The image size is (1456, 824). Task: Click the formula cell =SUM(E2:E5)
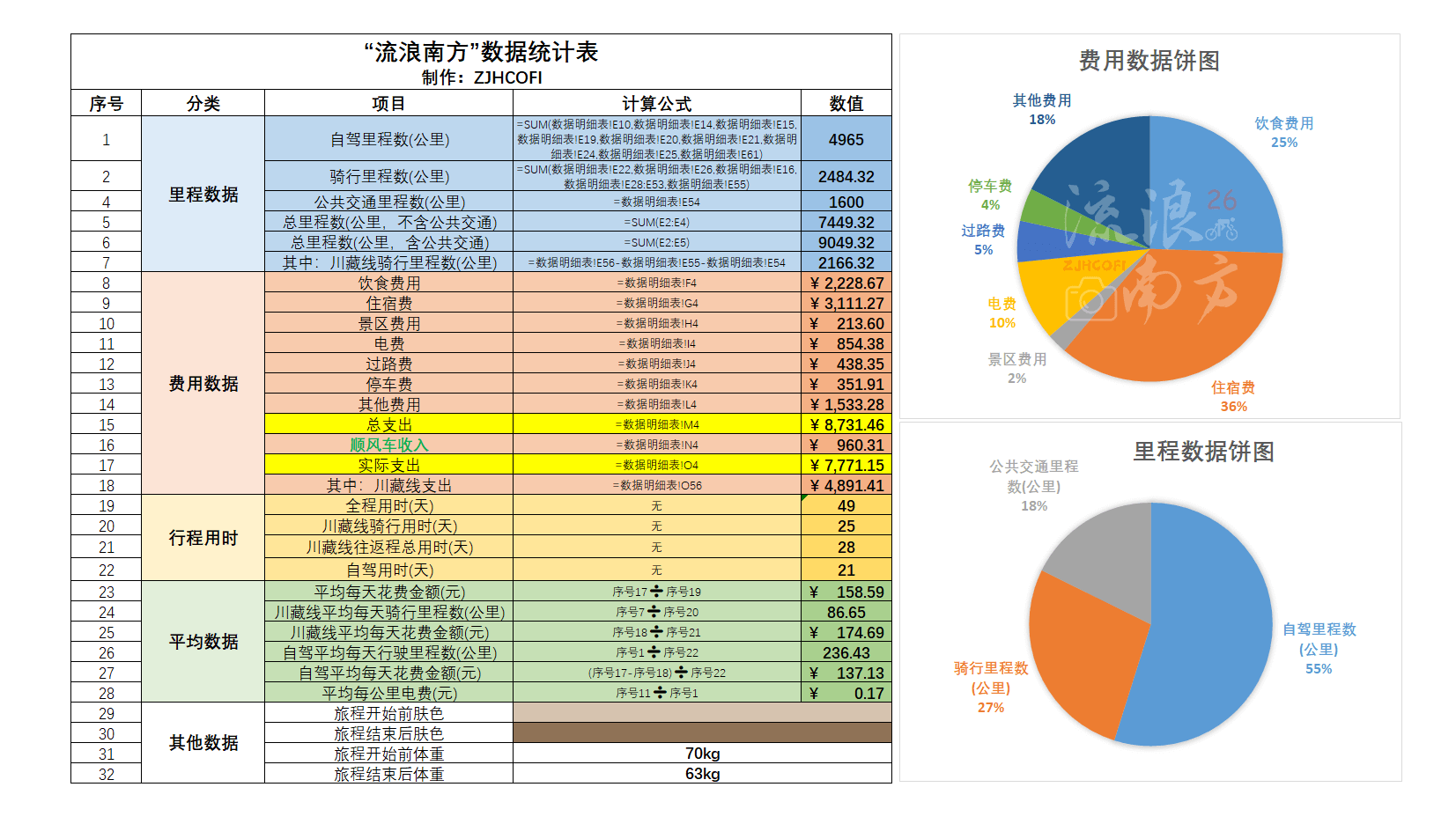click(657, 242)
